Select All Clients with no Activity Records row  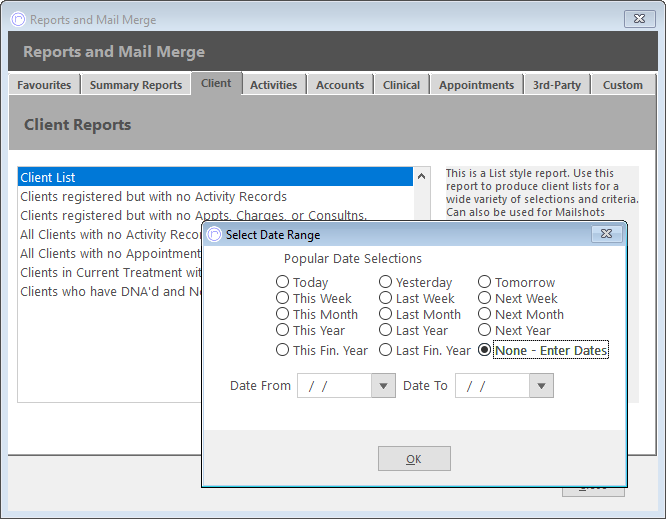[x=110, y=234]
